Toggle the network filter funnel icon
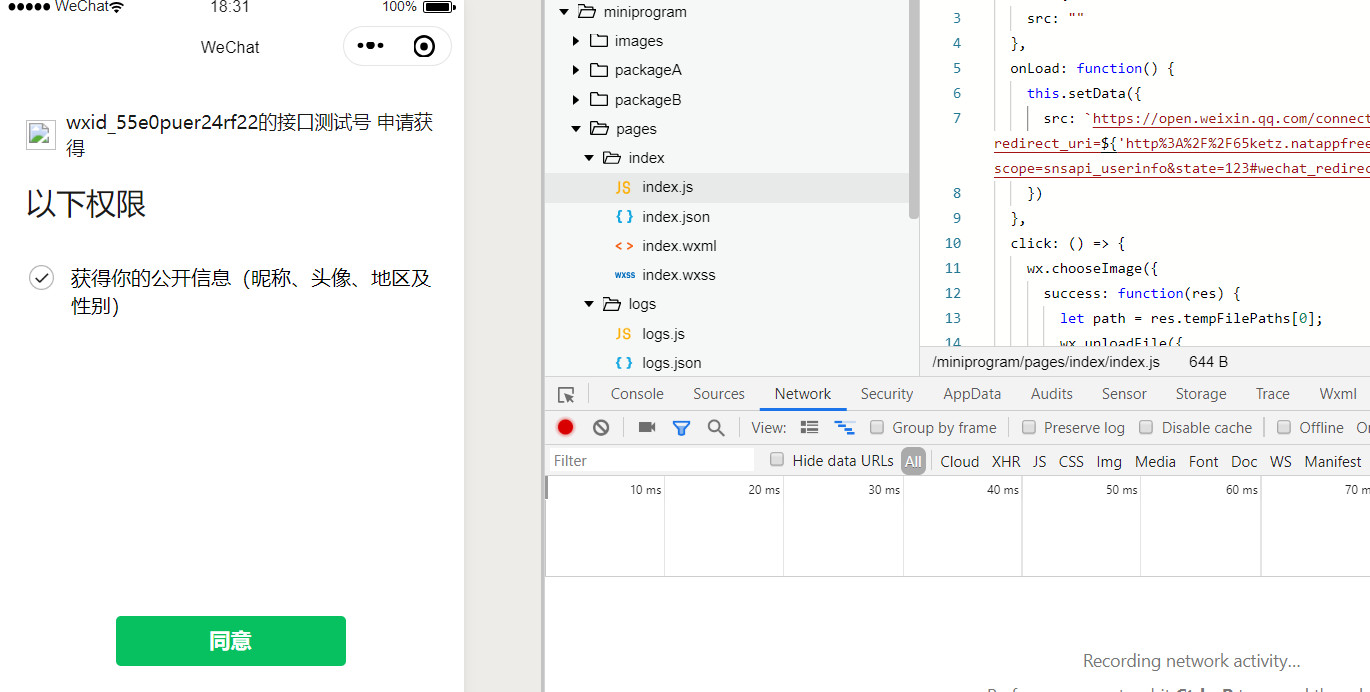The height and width of the screenshot is (692, 1370). click(x=681, y=427)
